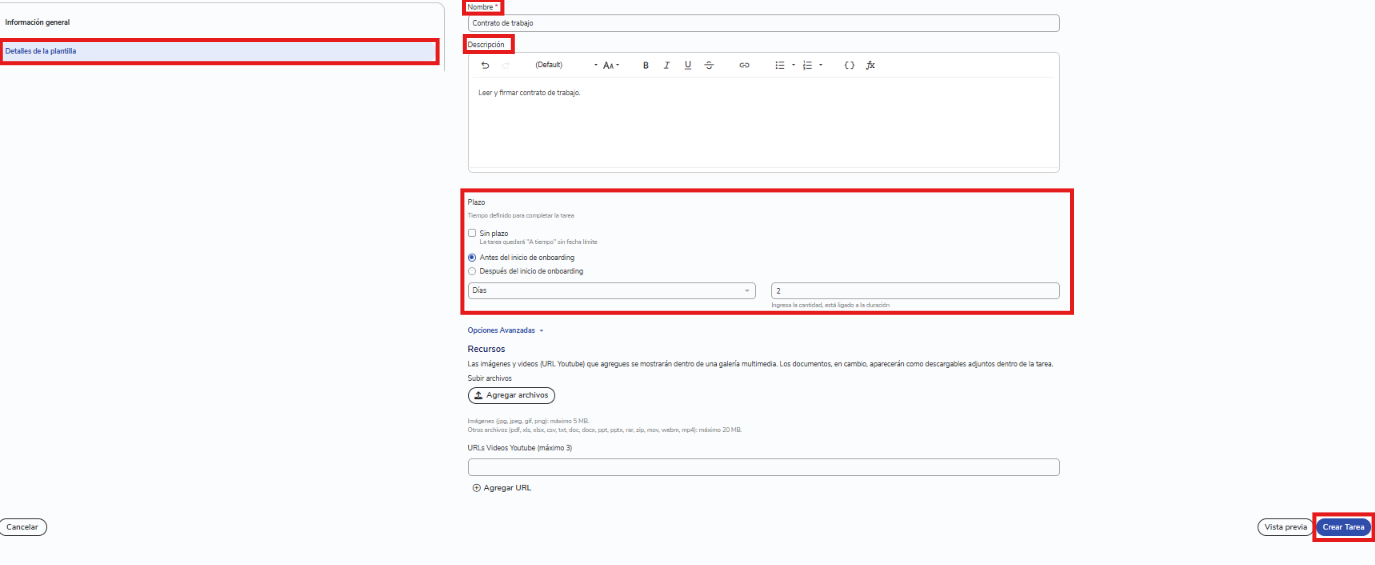Apply a bulleted list
The width and height of the screenshot is (1375, 565).
[x=780, y=65]
